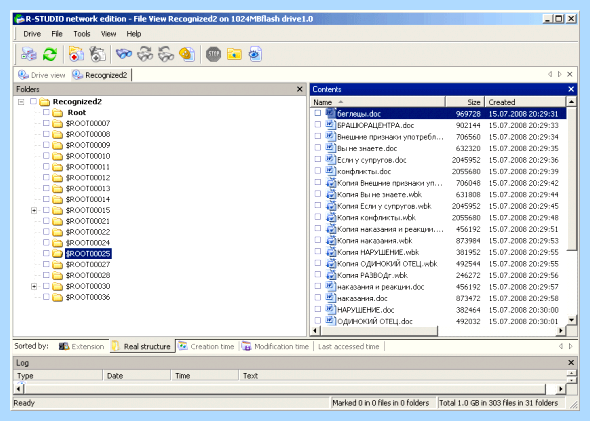Switch to the Drive view tab

pyautogui.click(x=42, y=75)
